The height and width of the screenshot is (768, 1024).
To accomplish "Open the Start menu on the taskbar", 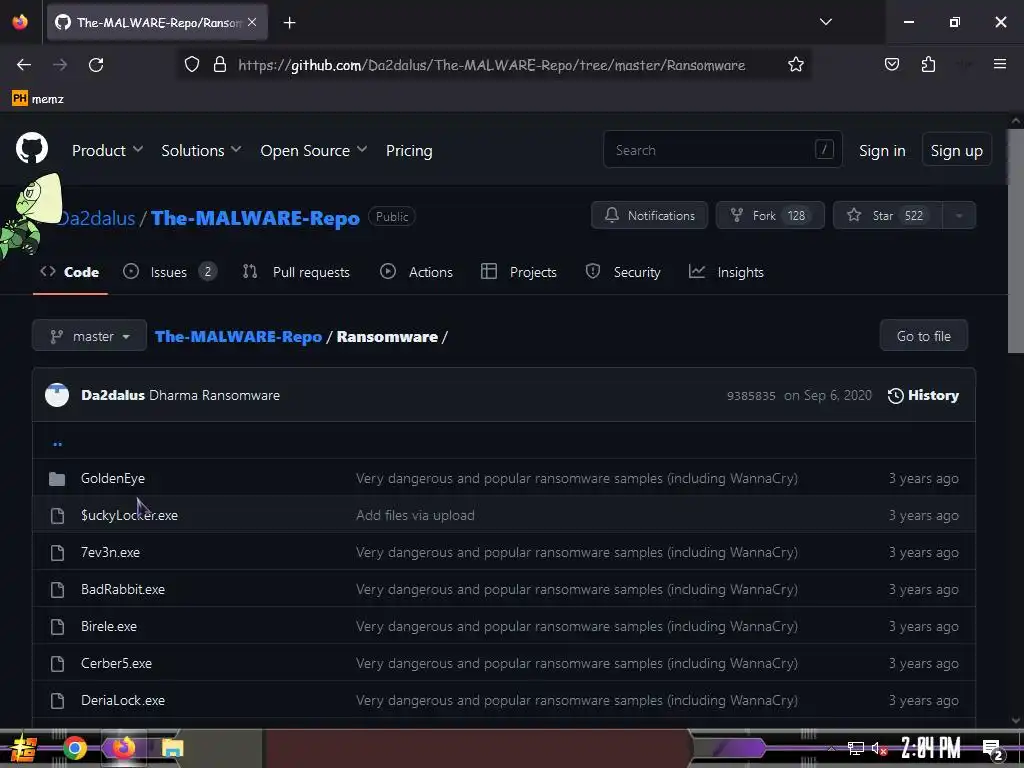I will (x=24, y=748).
